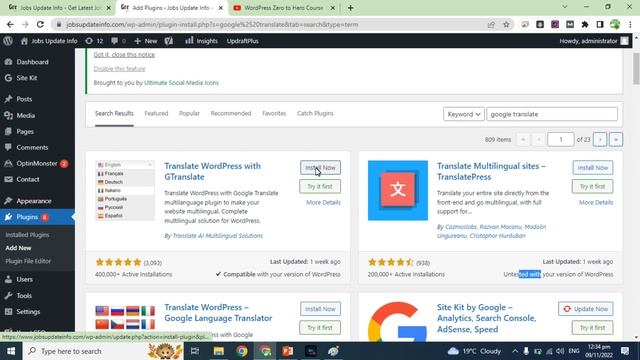Open PowerPoint from the taskbar
Screen dimensions: 640x360
tap(288, 351)
